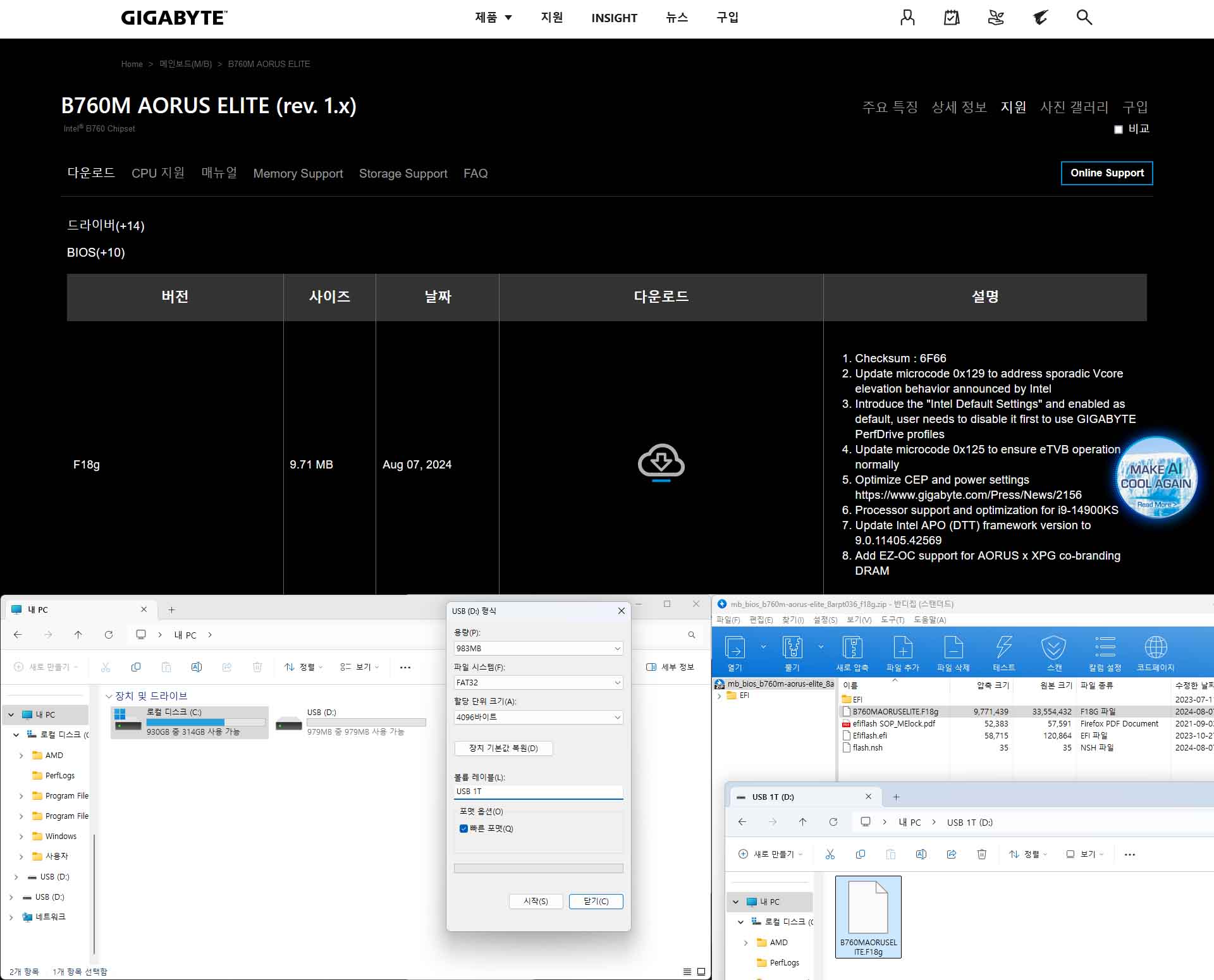Check the 비교 compare checkbox
This screenshot has height=980, width=1214.
click(x=1118, y=130)
